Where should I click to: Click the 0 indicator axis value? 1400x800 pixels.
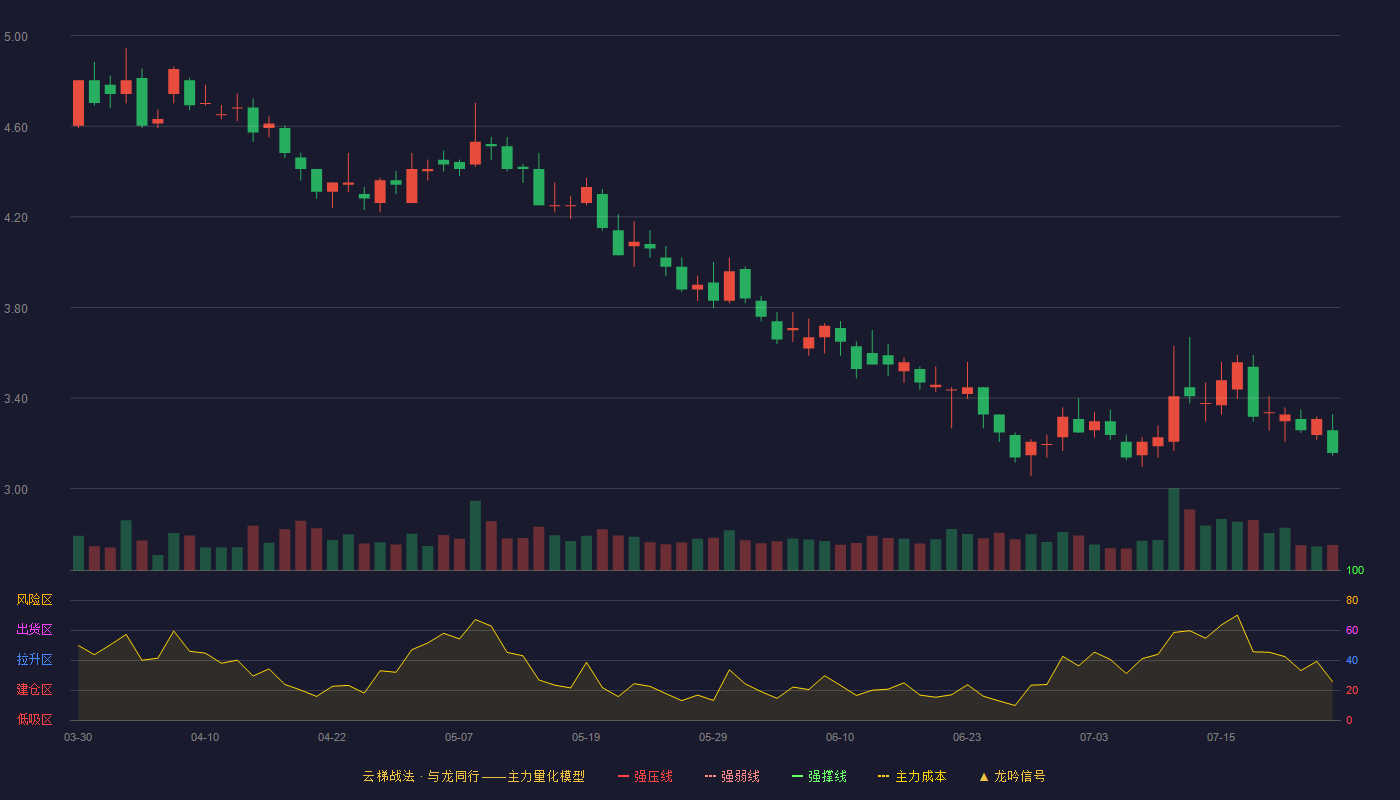(1349, 720)
